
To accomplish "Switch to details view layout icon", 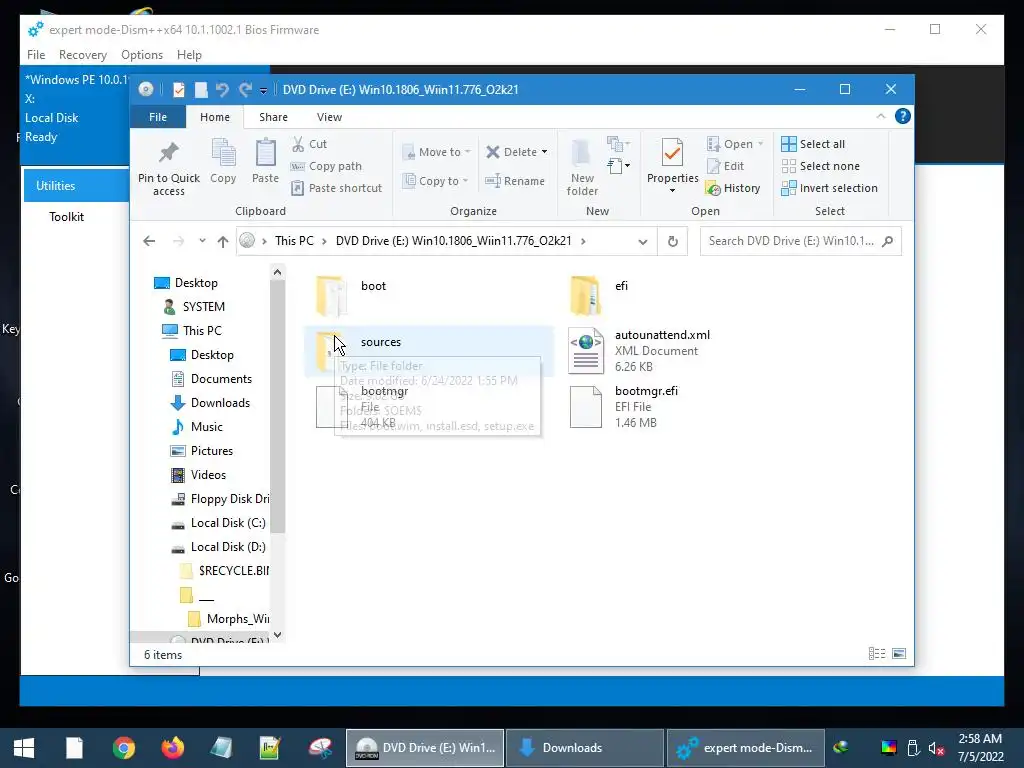I will click(877, 654).
